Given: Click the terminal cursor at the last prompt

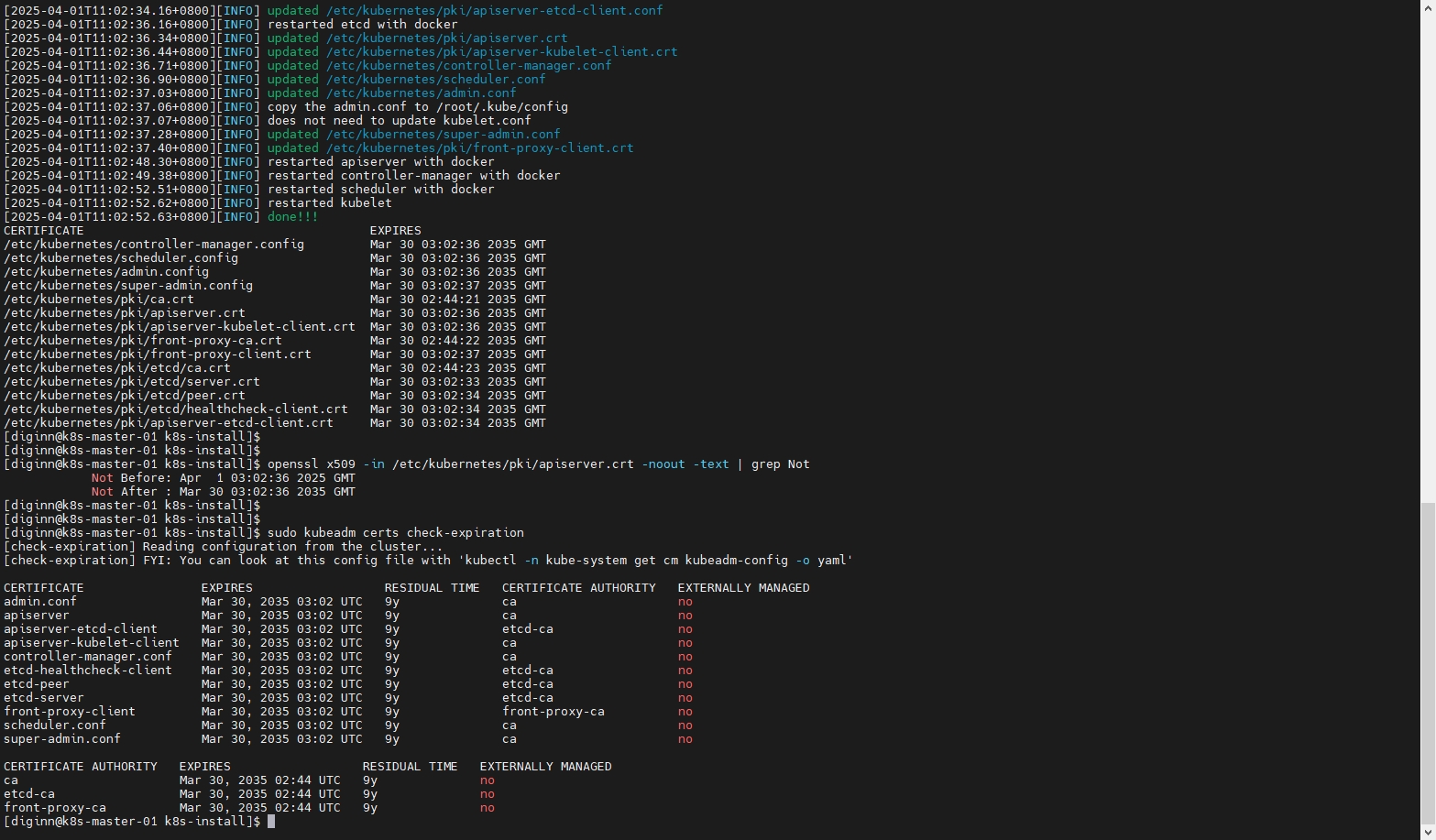Looking at the screenshot, I should tap(271, 822).
